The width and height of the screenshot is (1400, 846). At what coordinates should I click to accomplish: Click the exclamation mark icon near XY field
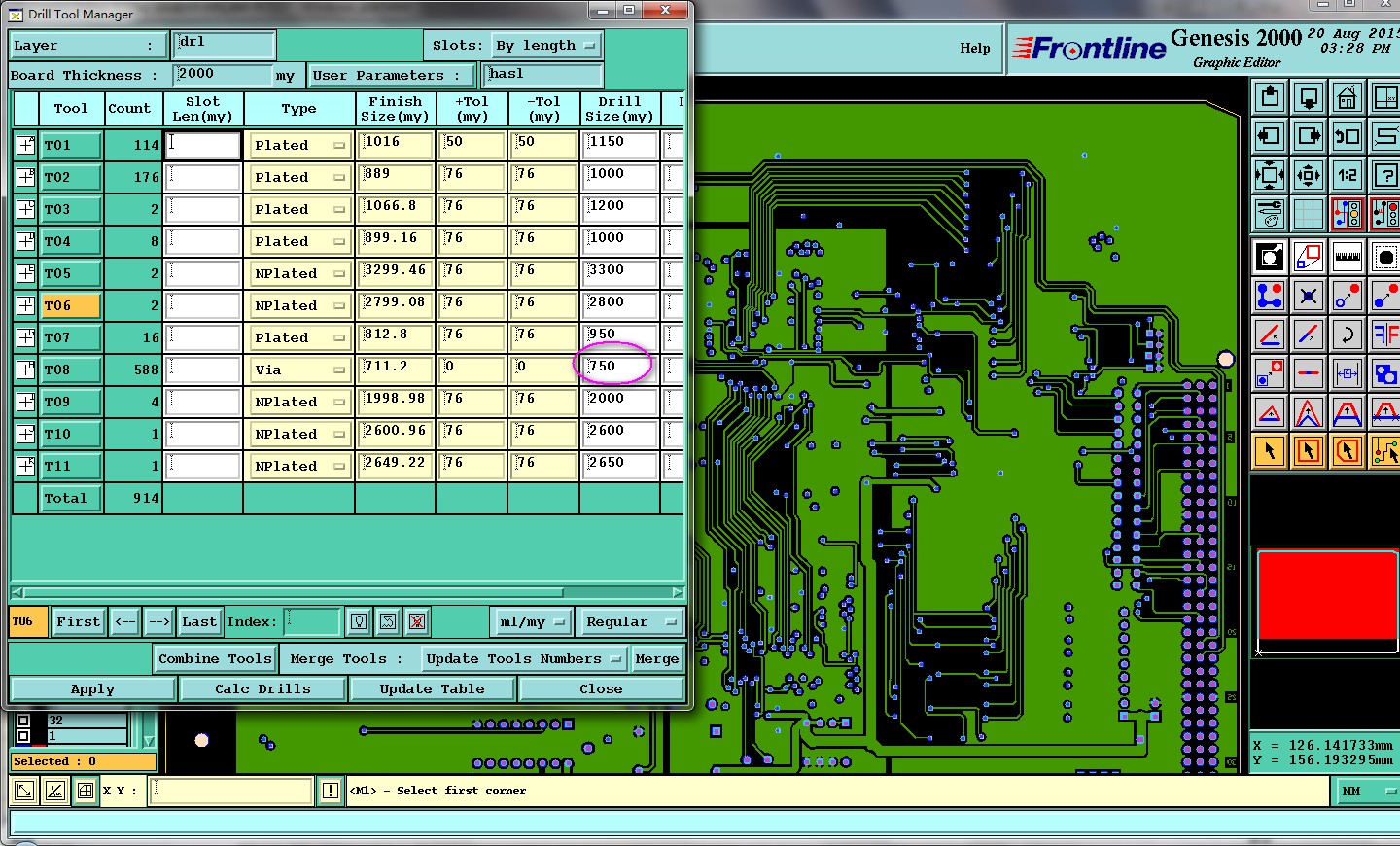click(331, 791)
